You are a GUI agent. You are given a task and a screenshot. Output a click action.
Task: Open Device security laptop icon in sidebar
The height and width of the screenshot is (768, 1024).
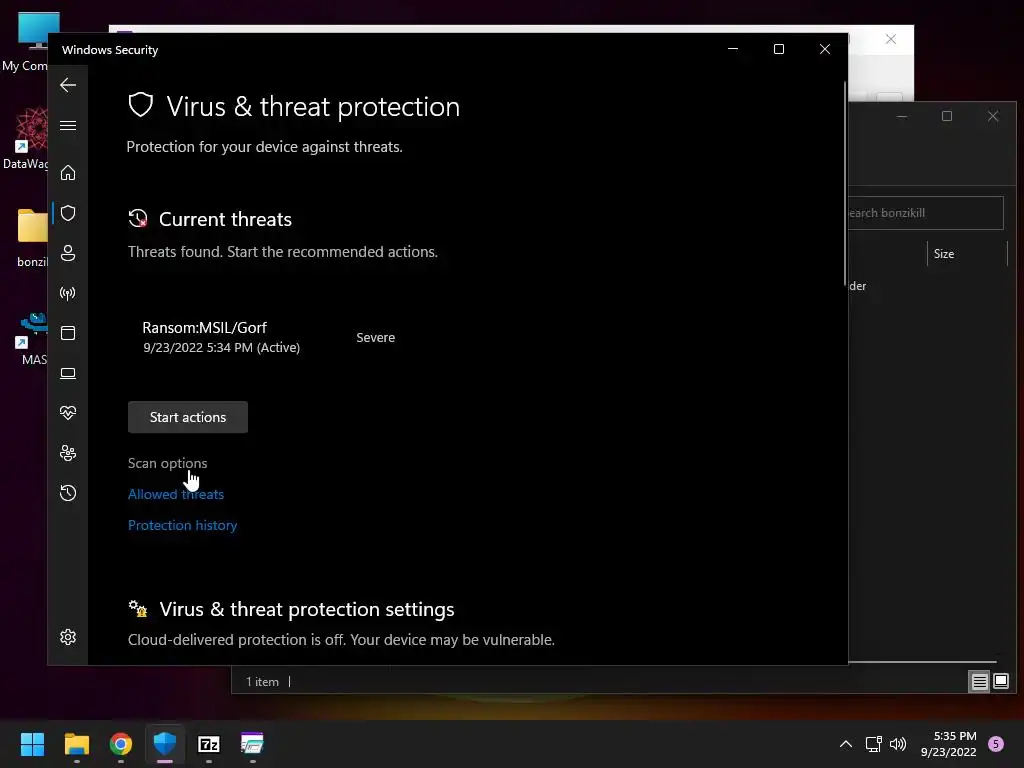click(68, 373)
